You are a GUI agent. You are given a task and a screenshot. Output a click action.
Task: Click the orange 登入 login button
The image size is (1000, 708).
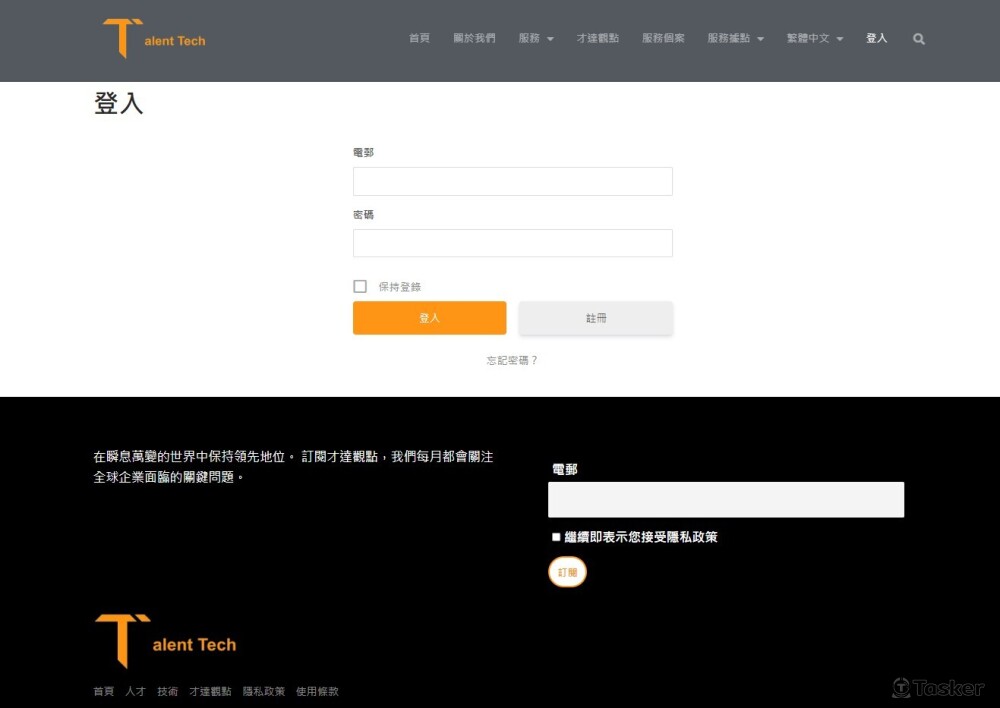click(429, 317)
